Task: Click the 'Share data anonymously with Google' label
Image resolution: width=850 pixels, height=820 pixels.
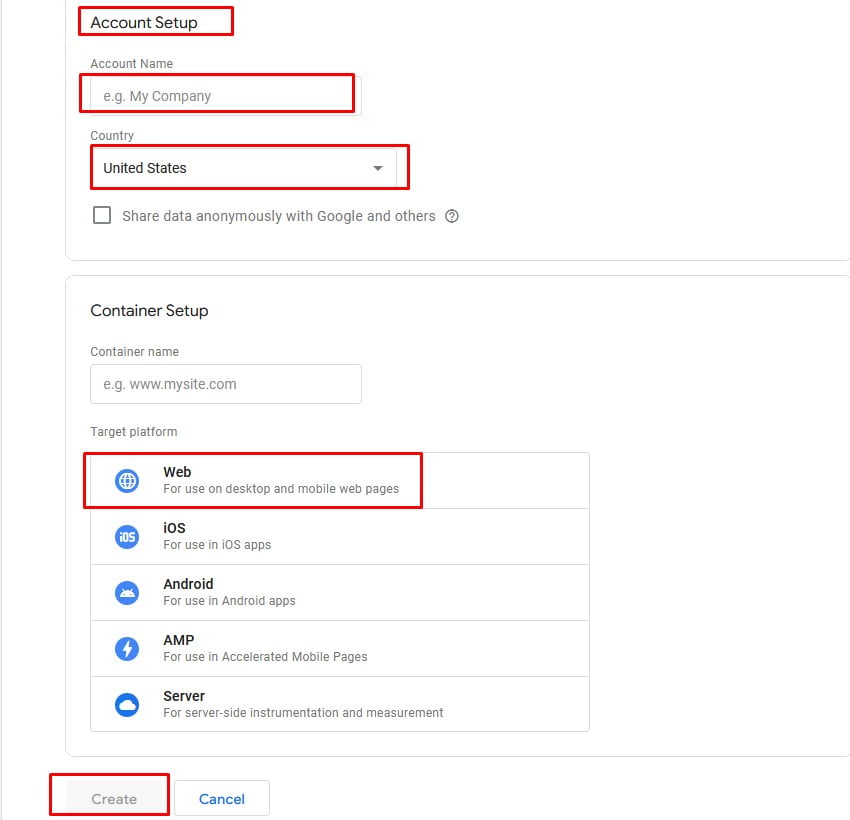Action: point(278,216)
